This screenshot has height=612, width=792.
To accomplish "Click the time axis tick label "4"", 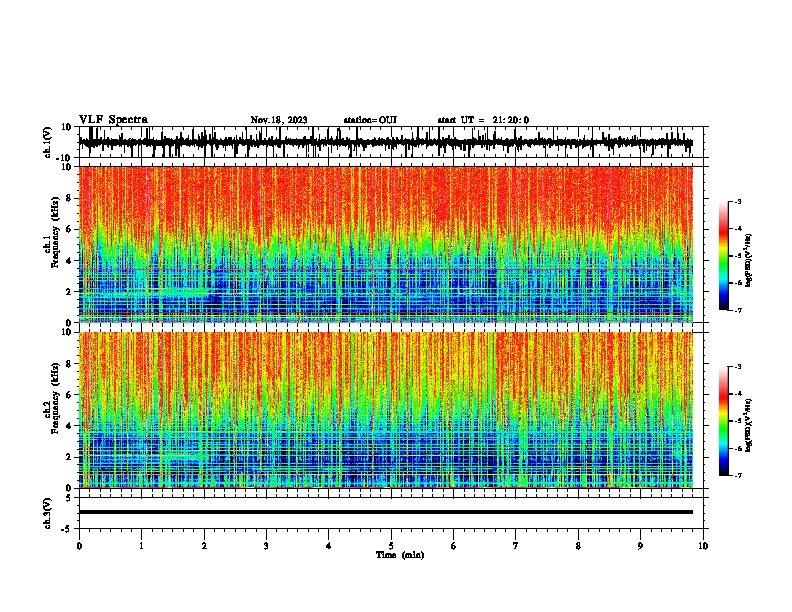I will pyautogui.click(x=329, y=546).
